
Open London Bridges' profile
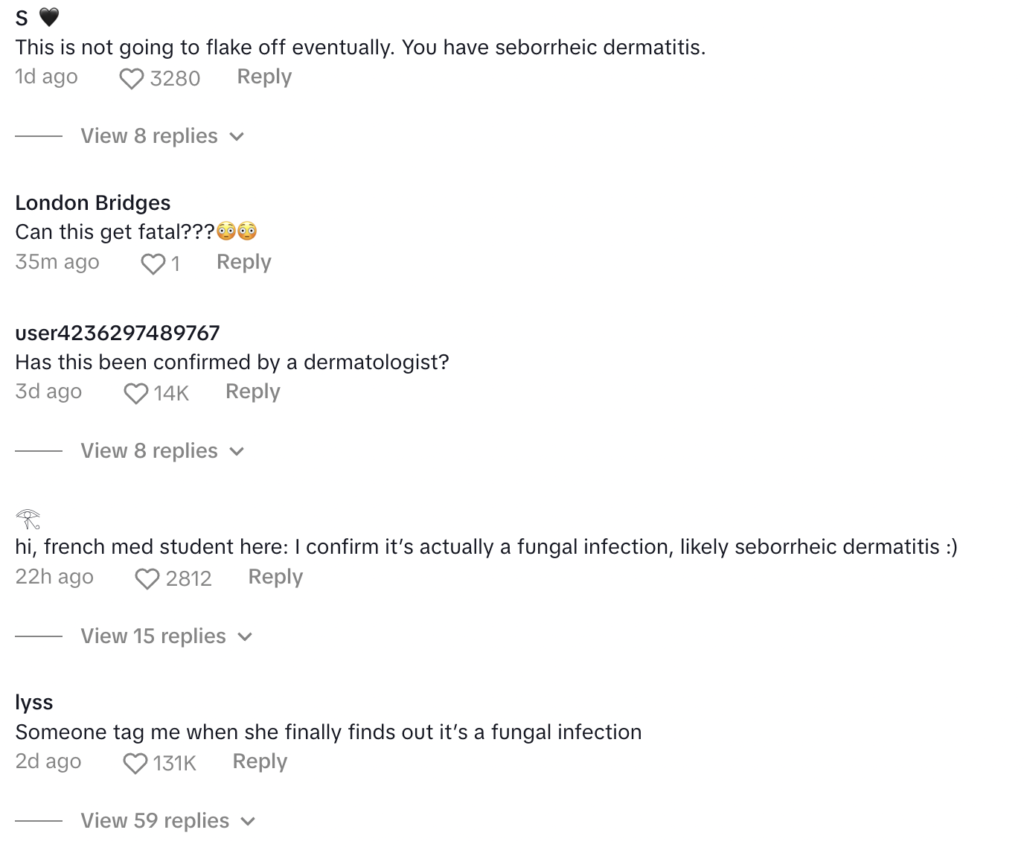pos(93,203)
